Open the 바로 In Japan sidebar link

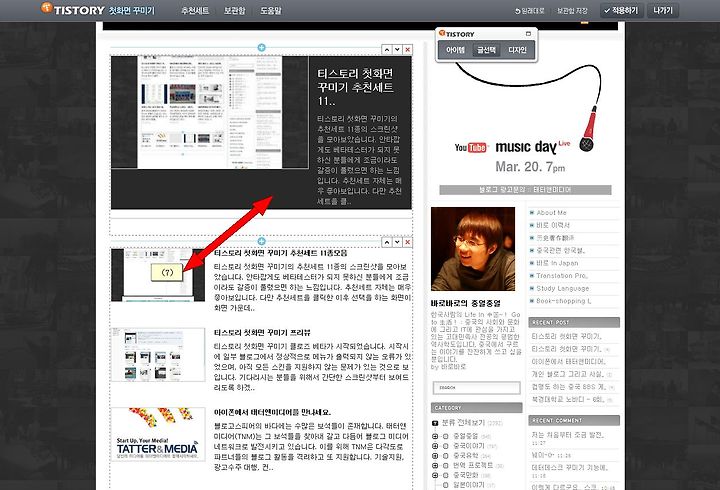pyautogui.click(x=557, y=263)
